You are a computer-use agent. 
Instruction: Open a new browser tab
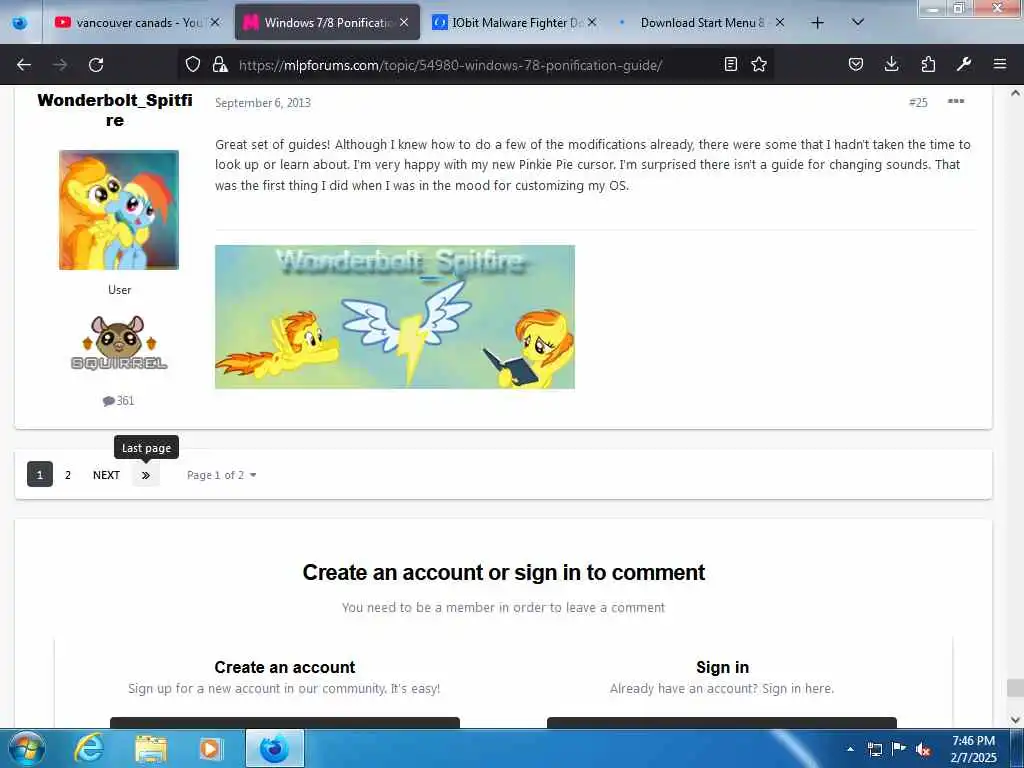tap(817, 23)
